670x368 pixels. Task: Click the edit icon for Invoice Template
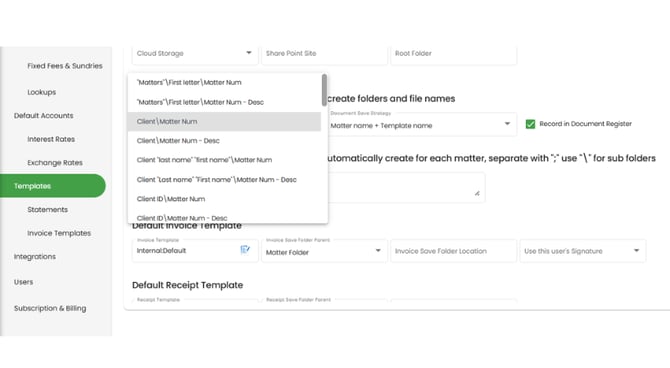[245, 250]
